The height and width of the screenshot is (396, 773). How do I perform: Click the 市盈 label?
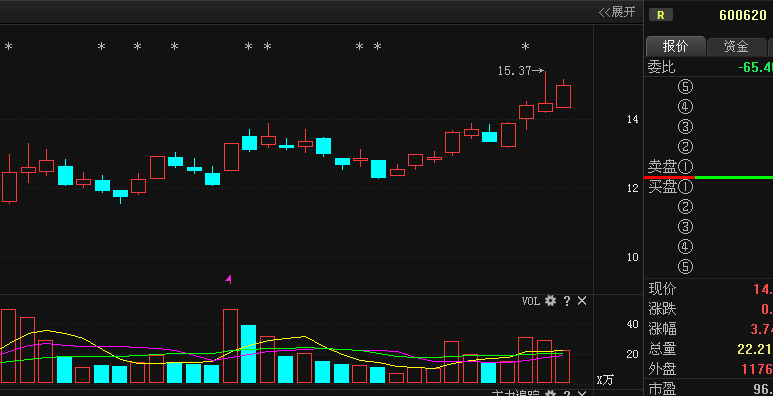tap(663, 389)
